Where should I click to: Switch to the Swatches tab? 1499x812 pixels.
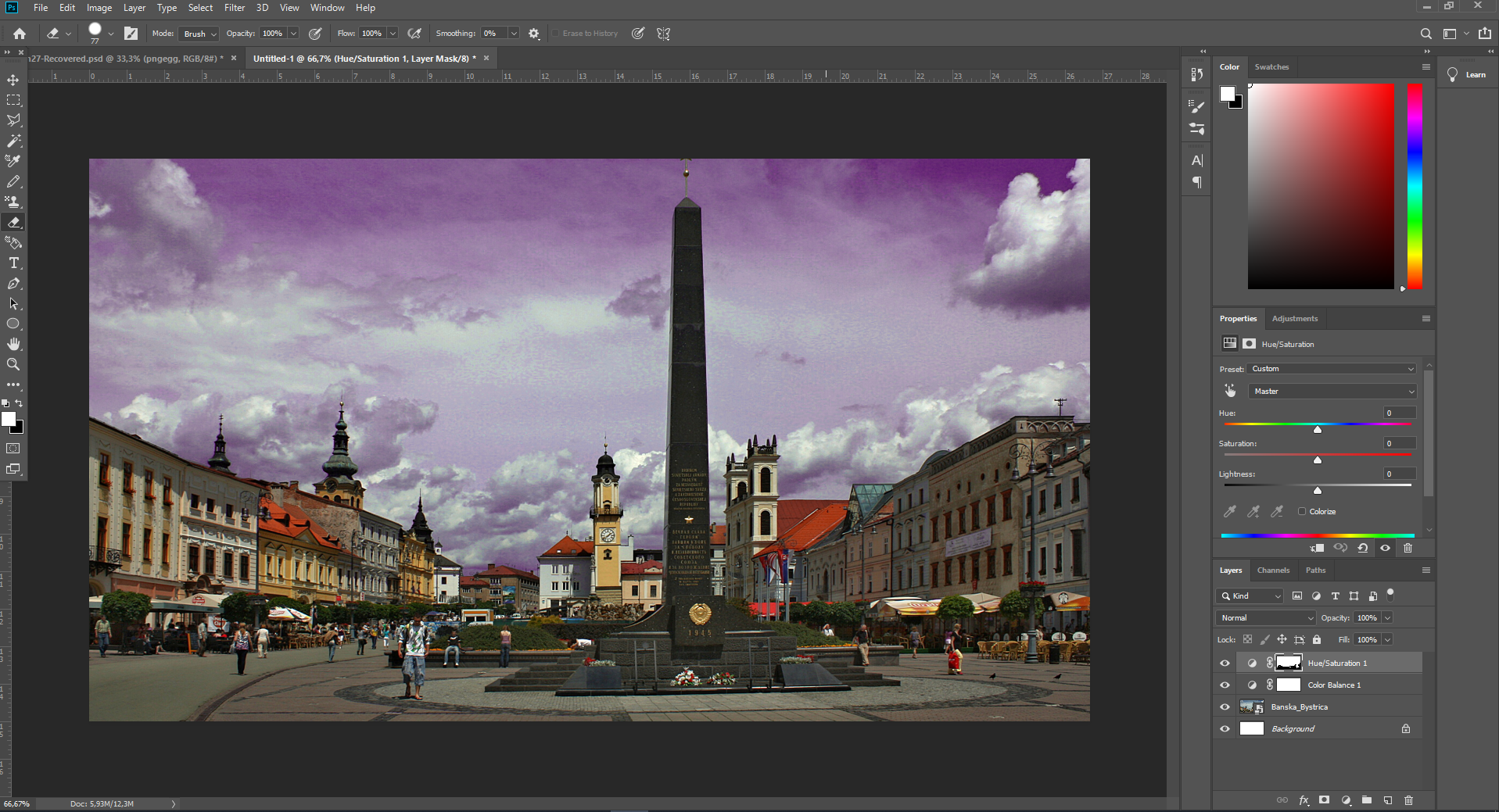1271,66
